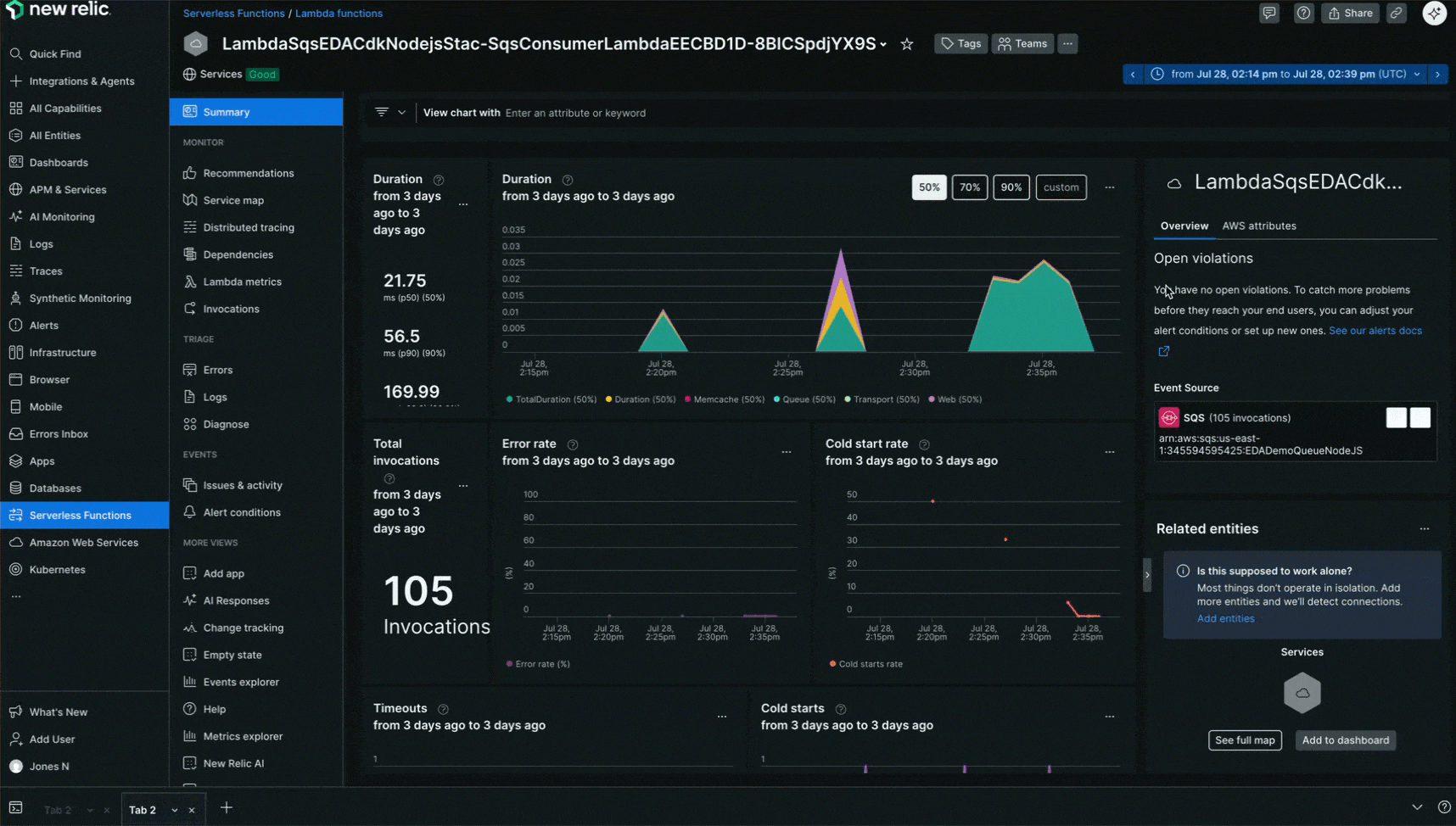The width and height of the screenshot is (1456, 826).
Task: Click the See full map button
Action: [x=1245, y=739]
